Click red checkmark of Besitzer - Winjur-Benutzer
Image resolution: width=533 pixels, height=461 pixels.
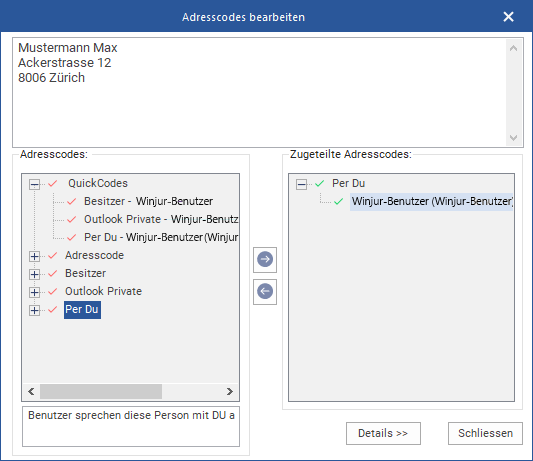coord(72,202)
